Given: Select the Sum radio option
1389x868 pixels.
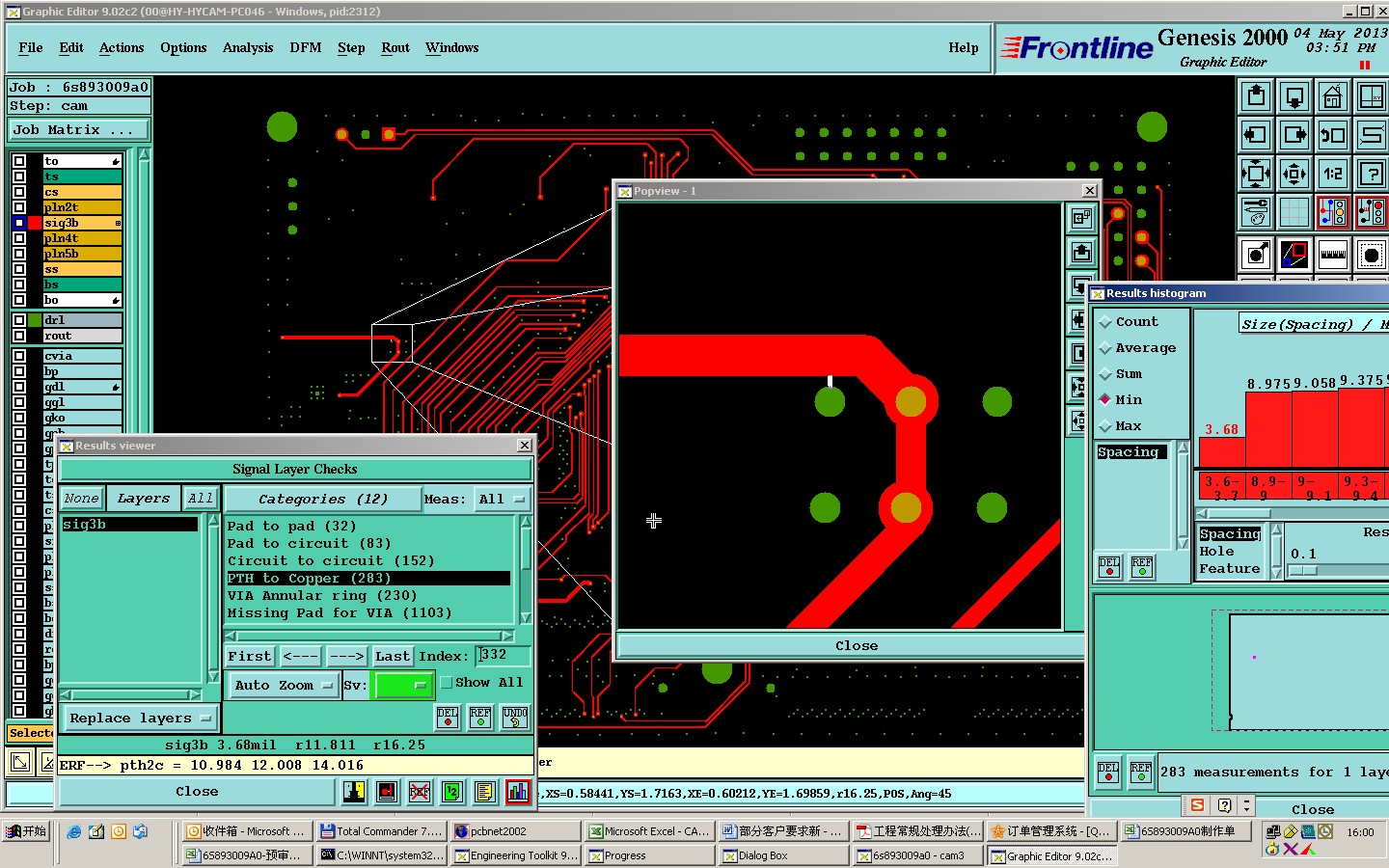Looking at the screenshot, I should click(1120, 374).
